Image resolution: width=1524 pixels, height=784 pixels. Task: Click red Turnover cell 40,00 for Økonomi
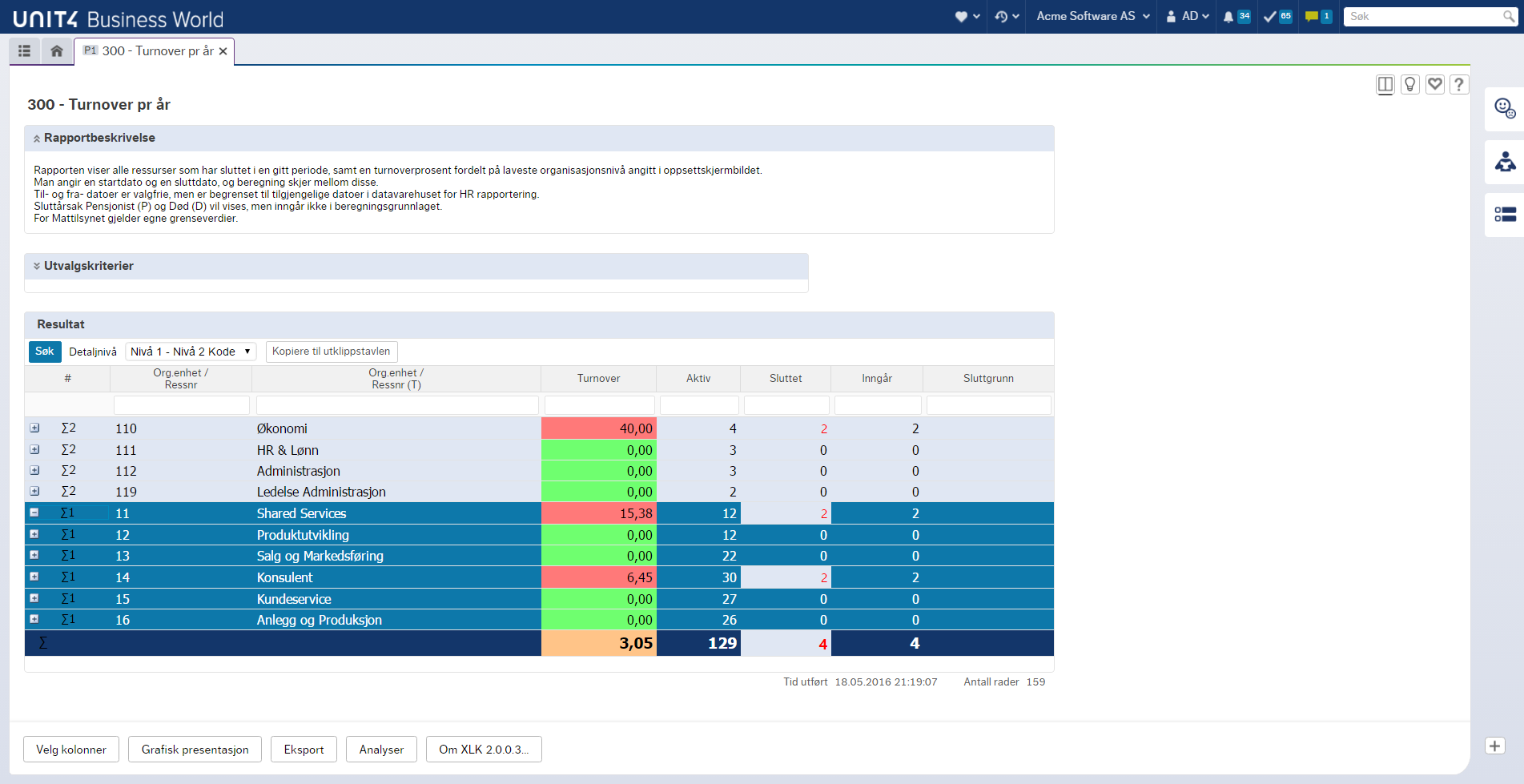click(x=599, y=428)
